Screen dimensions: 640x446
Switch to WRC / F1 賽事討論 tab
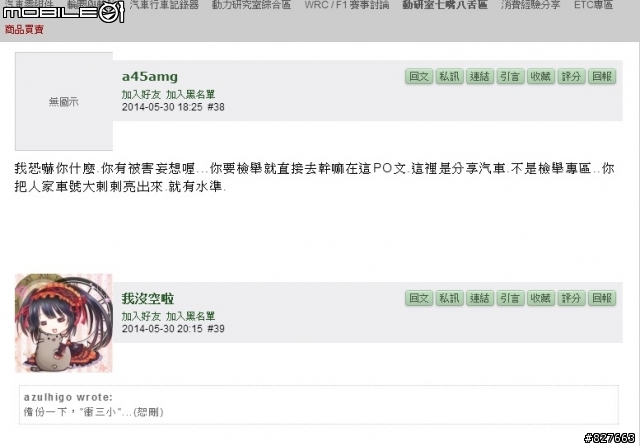point(347,5)
